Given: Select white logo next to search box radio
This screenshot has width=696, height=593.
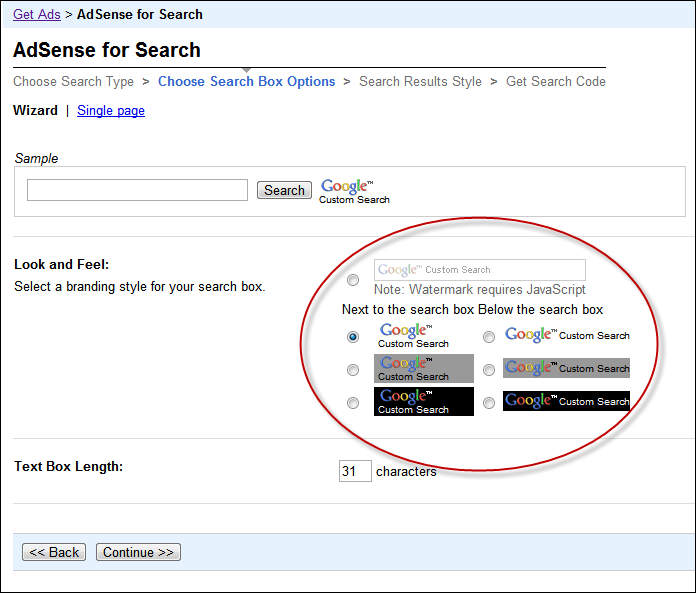Looking at the screenshot, I should [x=353, y=337].
